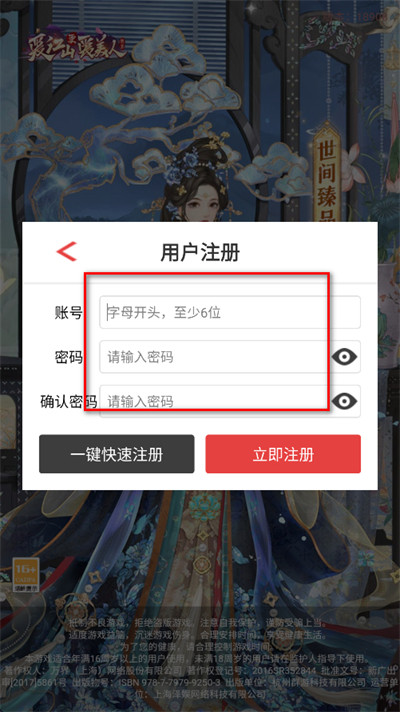Tap the 账号 field label
The width and height of the screenshot is (400, 712).
point(69,313)
